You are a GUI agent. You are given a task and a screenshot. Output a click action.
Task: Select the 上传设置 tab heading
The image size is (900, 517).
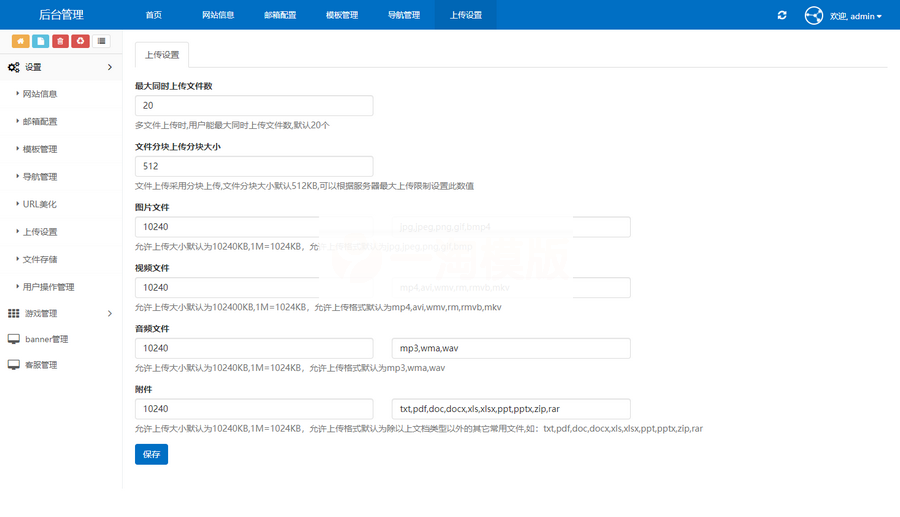click(162, 55)
